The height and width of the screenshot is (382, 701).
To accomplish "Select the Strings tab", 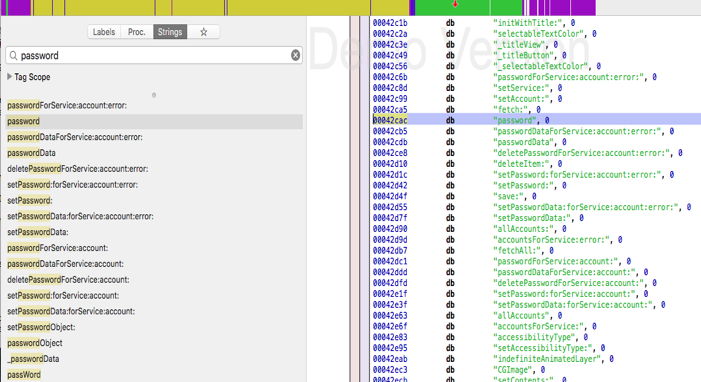I will point(170,32).
